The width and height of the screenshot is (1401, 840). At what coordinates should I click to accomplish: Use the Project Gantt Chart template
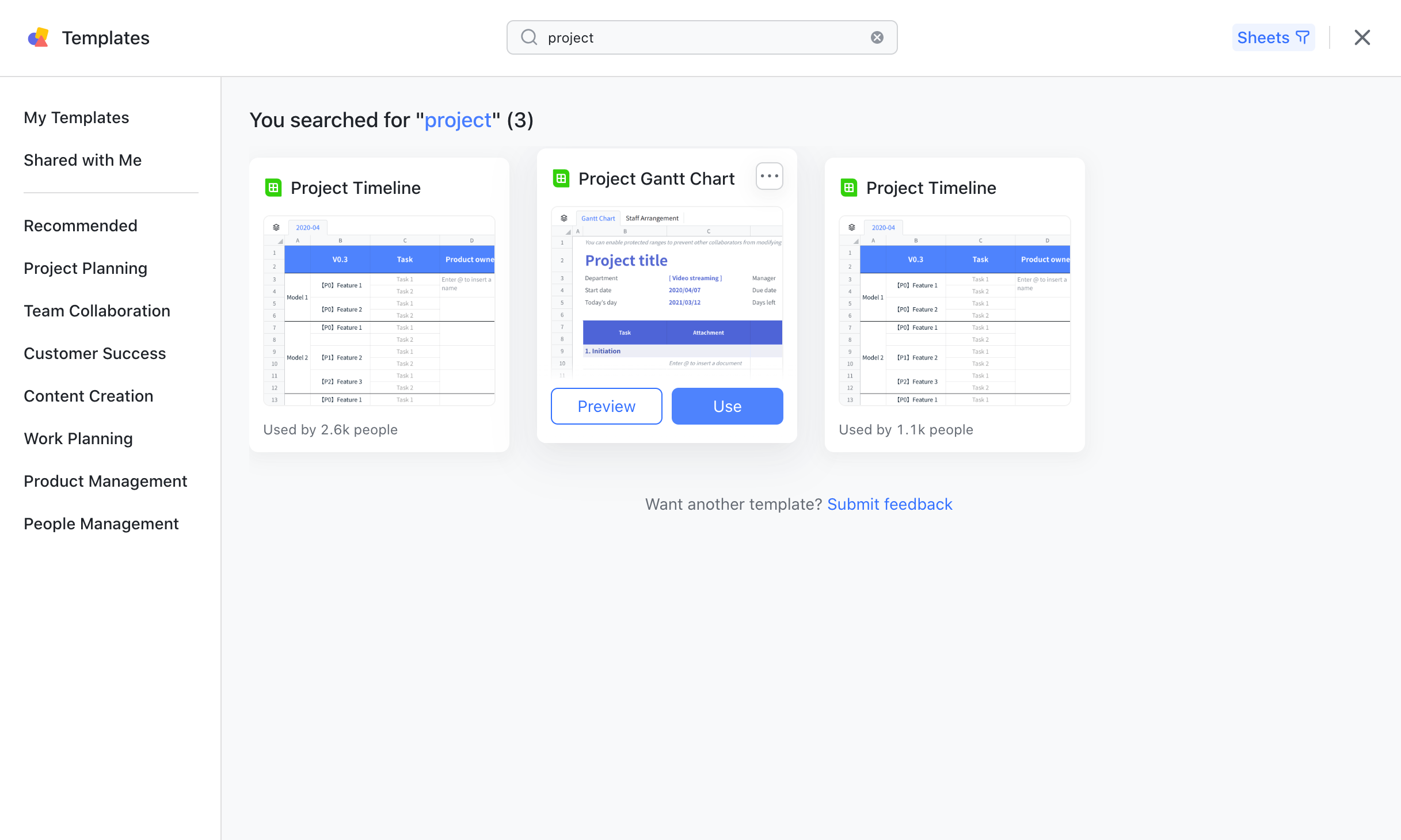726,406
